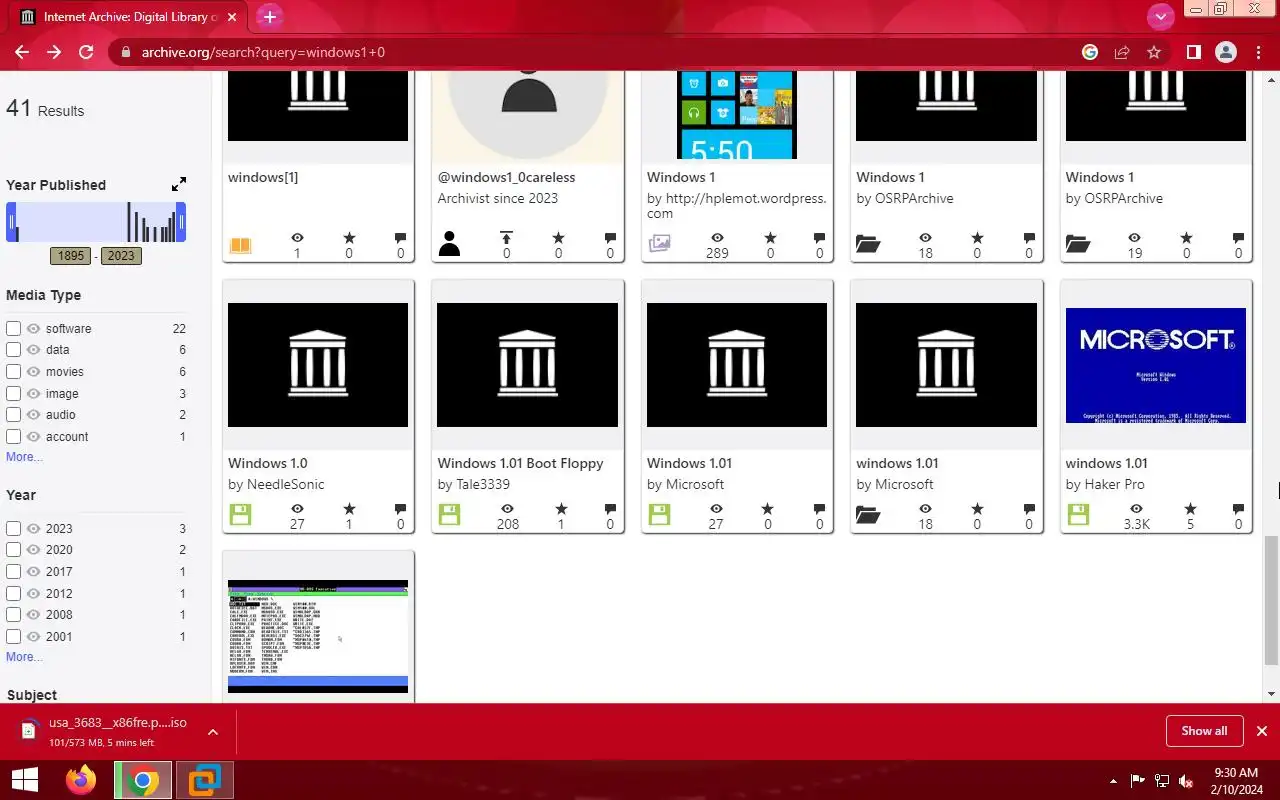Toggle the eye icon next to 2012
Screen dimensions: 1280x800
point(34,593)
